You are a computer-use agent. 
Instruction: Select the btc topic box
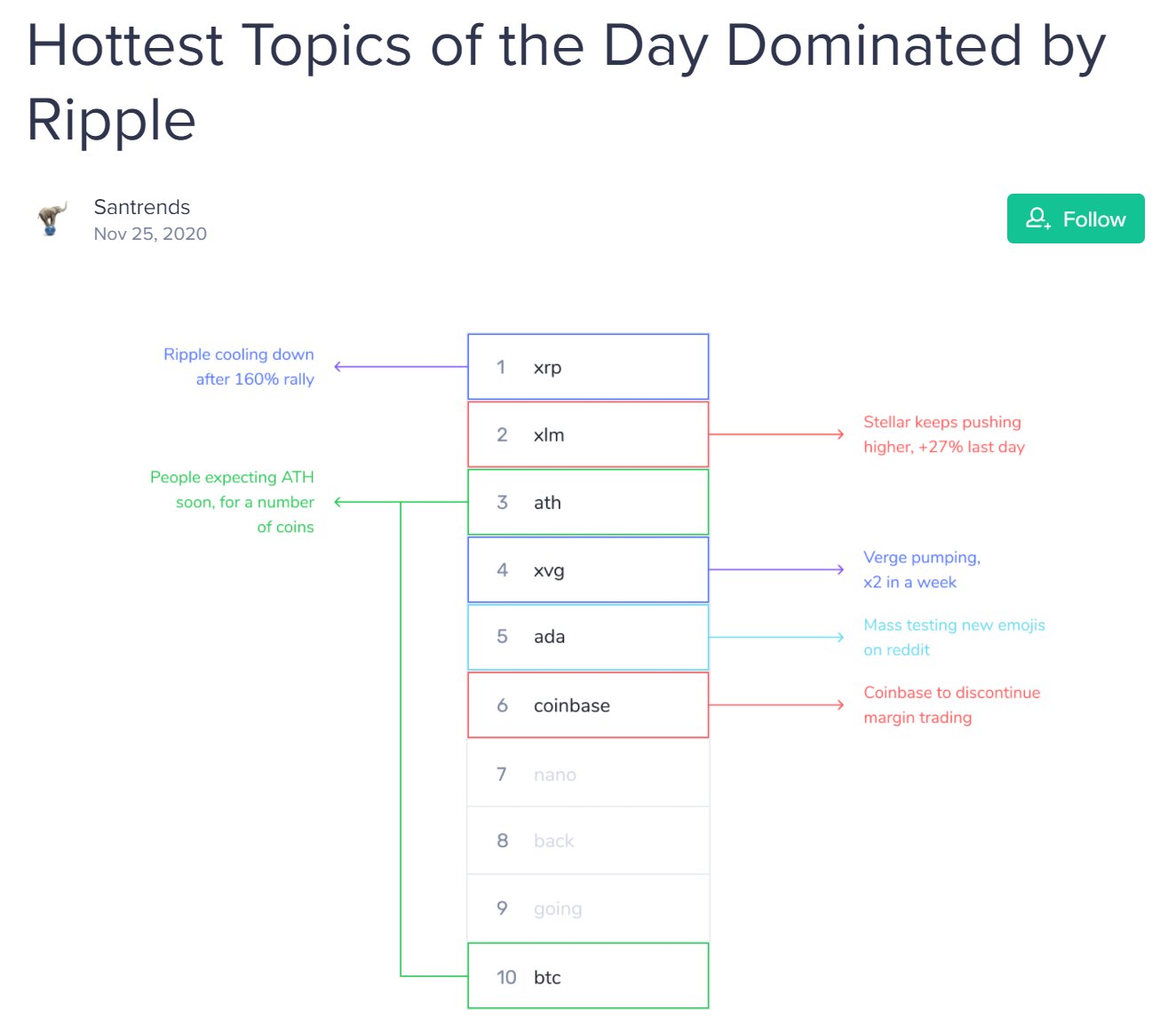[x=588, y=976]
